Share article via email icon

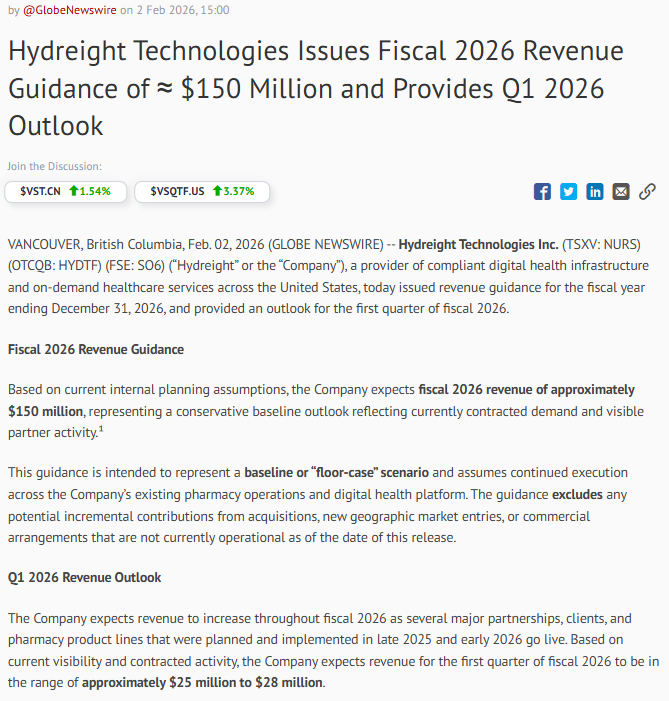(621, 192)
